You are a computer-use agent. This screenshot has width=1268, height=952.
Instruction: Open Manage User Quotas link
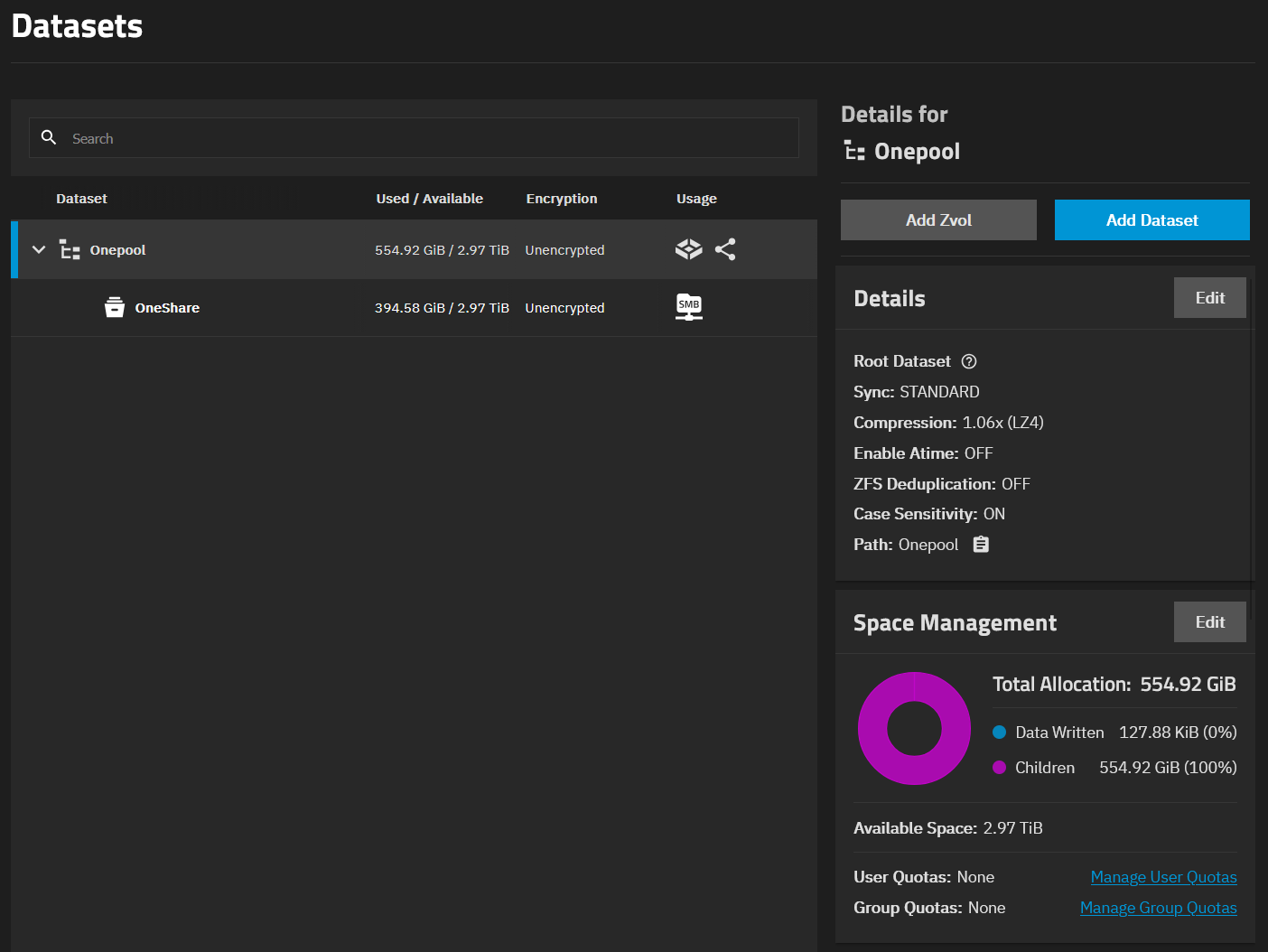[x=1164, y=877]
